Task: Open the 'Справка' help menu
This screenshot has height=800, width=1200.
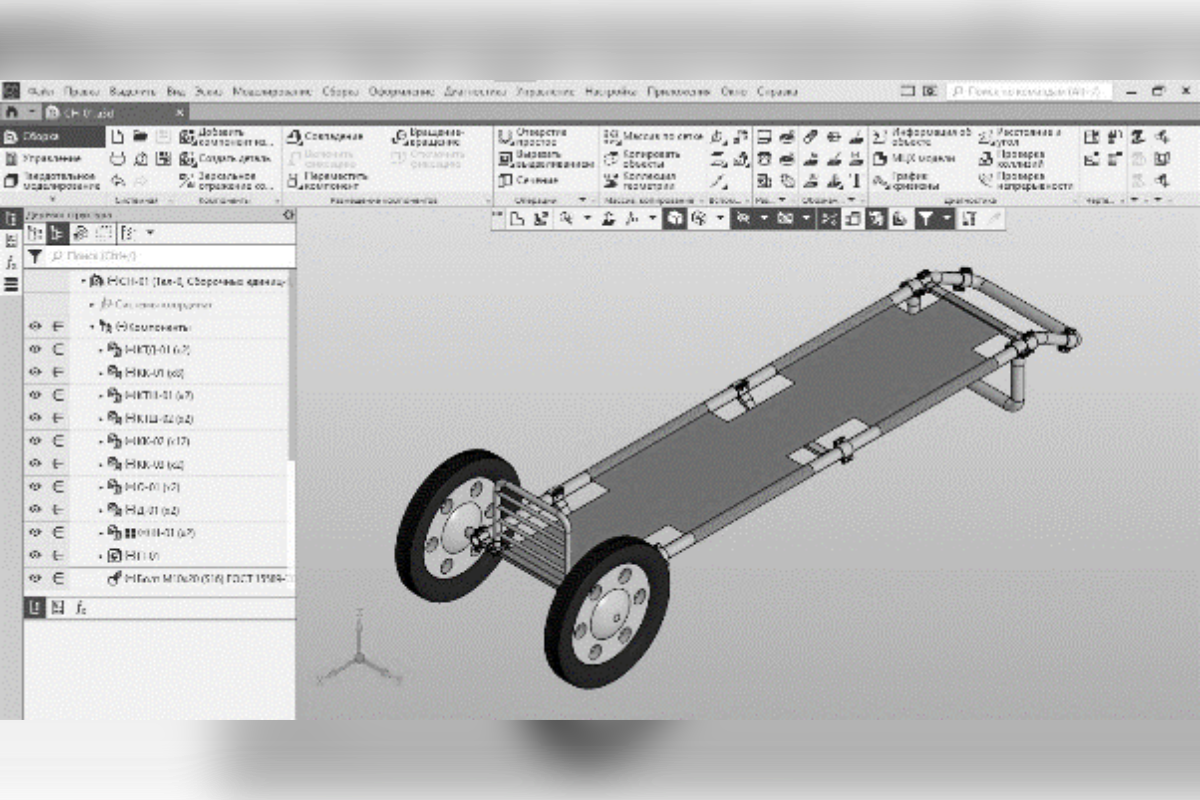Action: [x=777, y=92]
